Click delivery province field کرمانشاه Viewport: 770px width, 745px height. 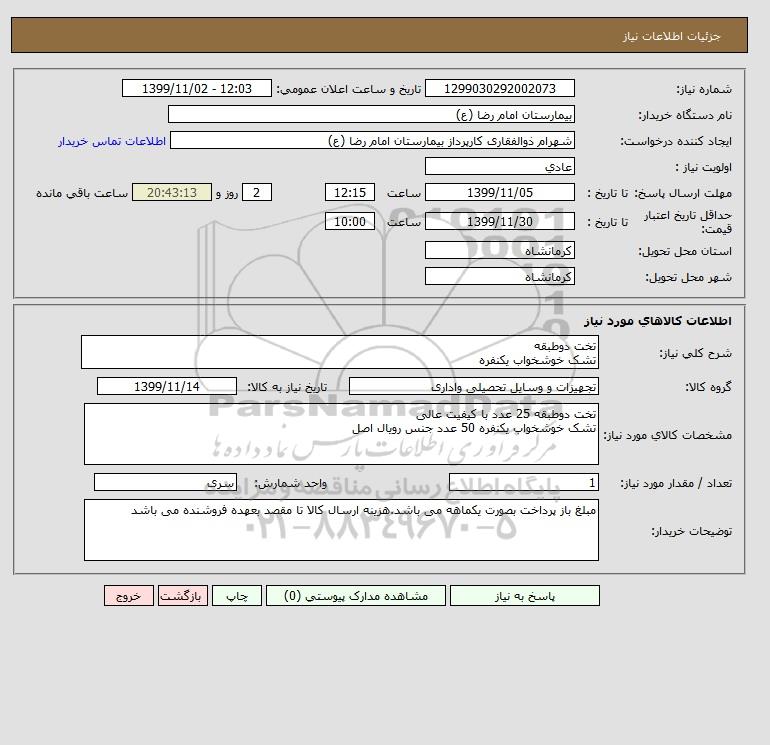point(499,250)
